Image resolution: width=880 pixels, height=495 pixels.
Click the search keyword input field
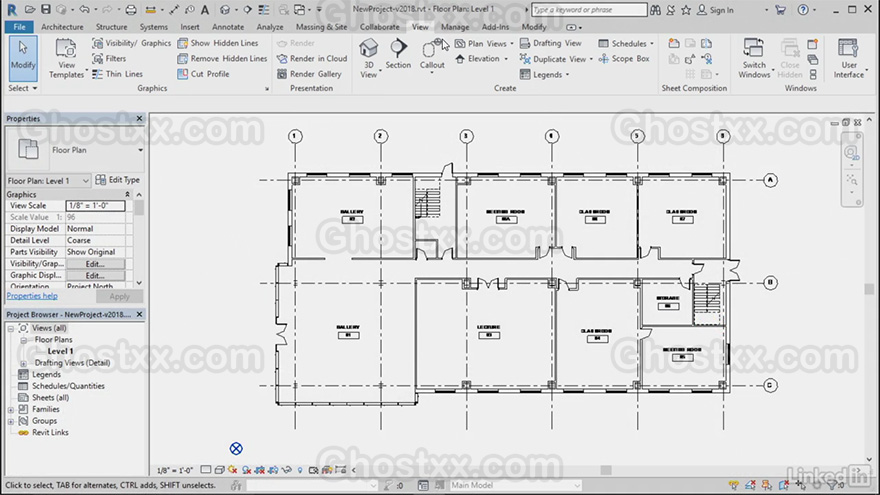pyautogui.click(x=589, y=10)
